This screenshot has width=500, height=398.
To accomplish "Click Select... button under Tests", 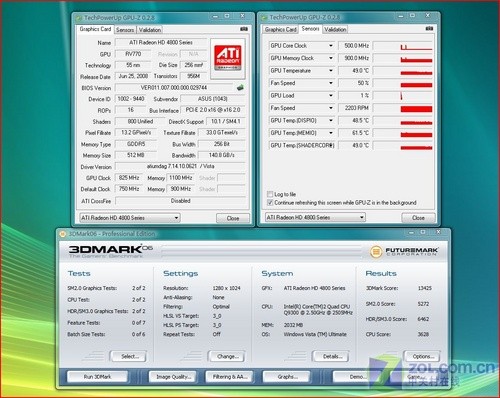I will click(x=130, y=356).
